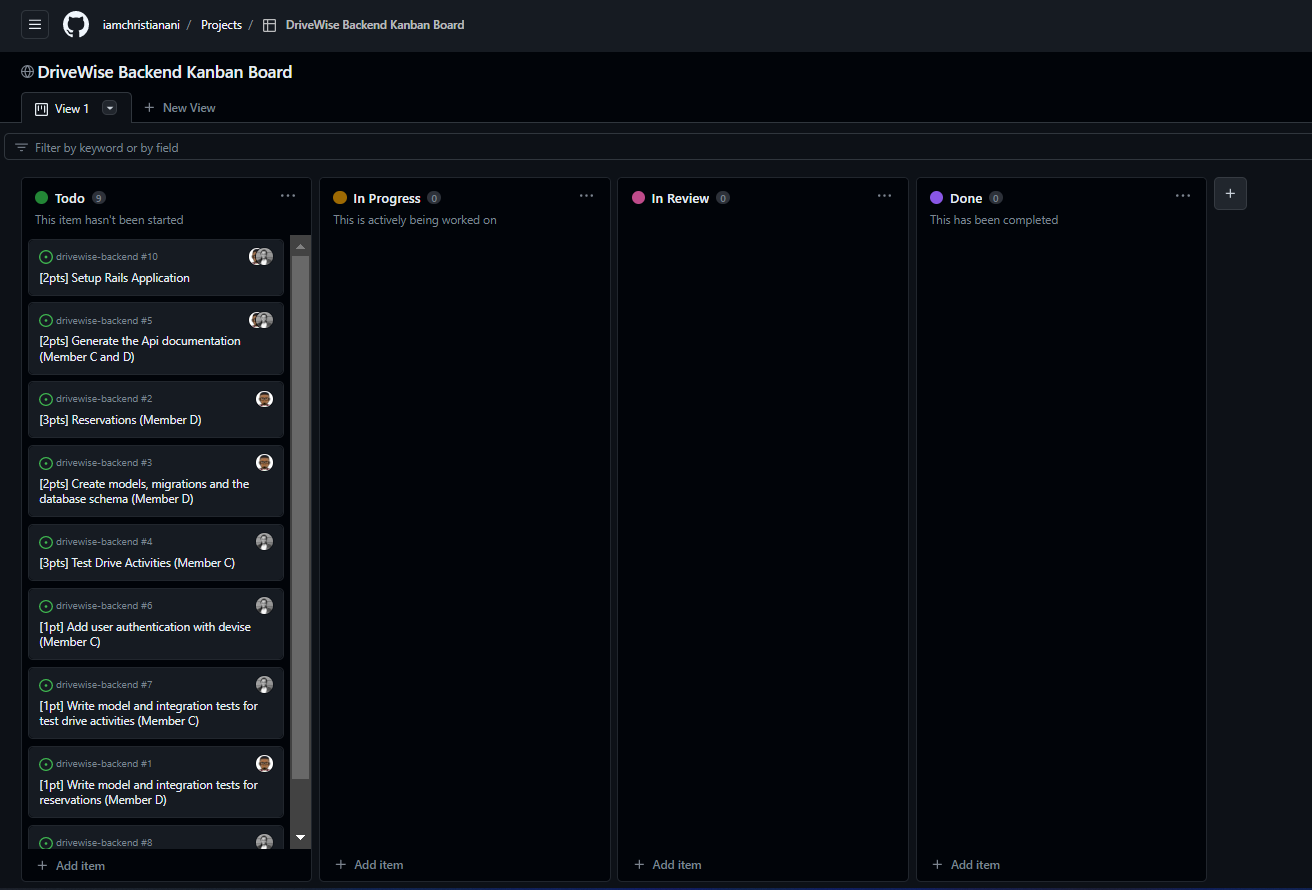Add item to In Review column
This screenshot has height=890, width=1312.
667,865
